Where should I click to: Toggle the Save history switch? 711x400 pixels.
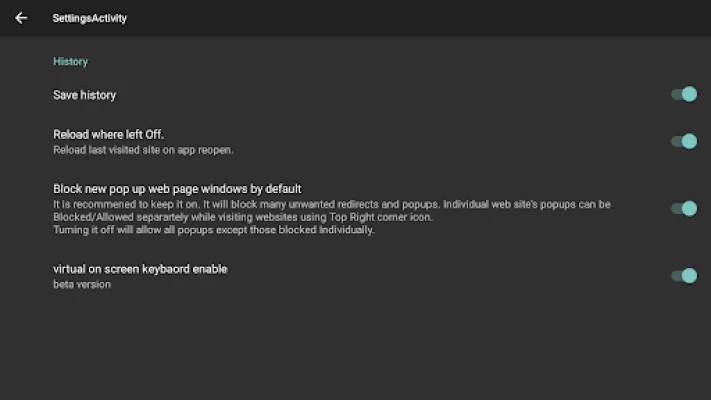pos(684,94)
